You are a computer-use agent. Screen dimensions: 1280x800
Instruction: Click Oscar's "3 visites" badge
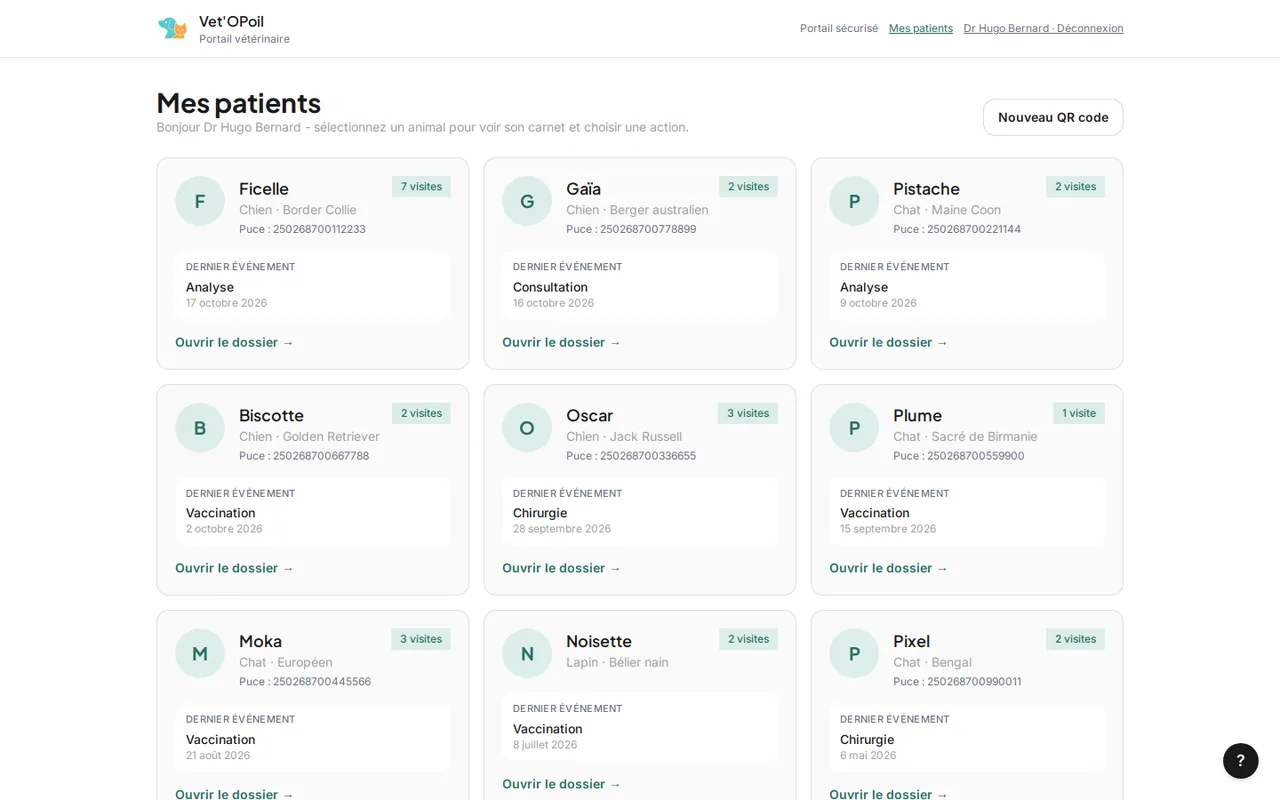click(x=748, y=413)
